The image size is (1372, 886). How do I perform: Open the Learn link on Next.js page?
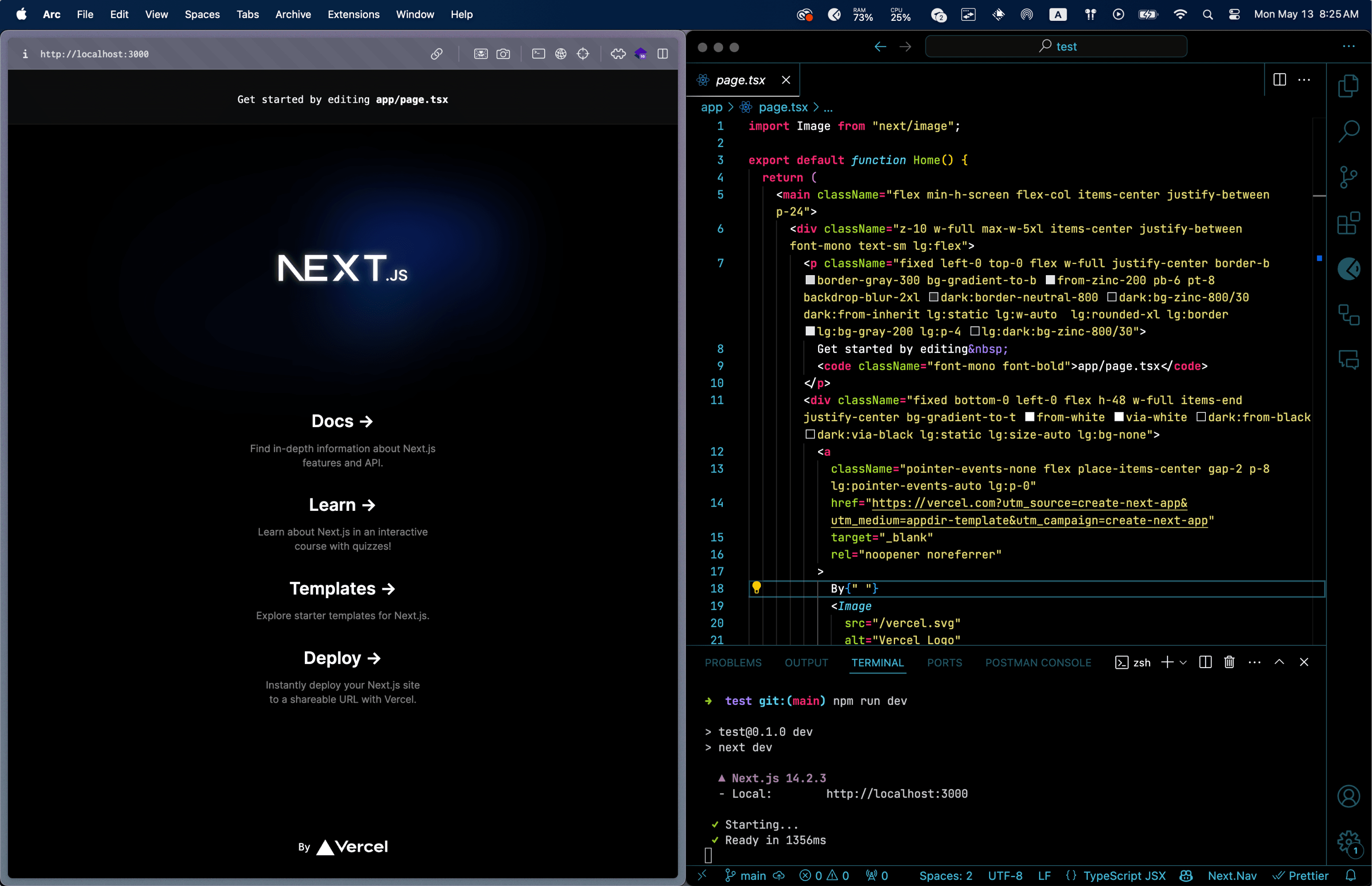pos(343,505)
